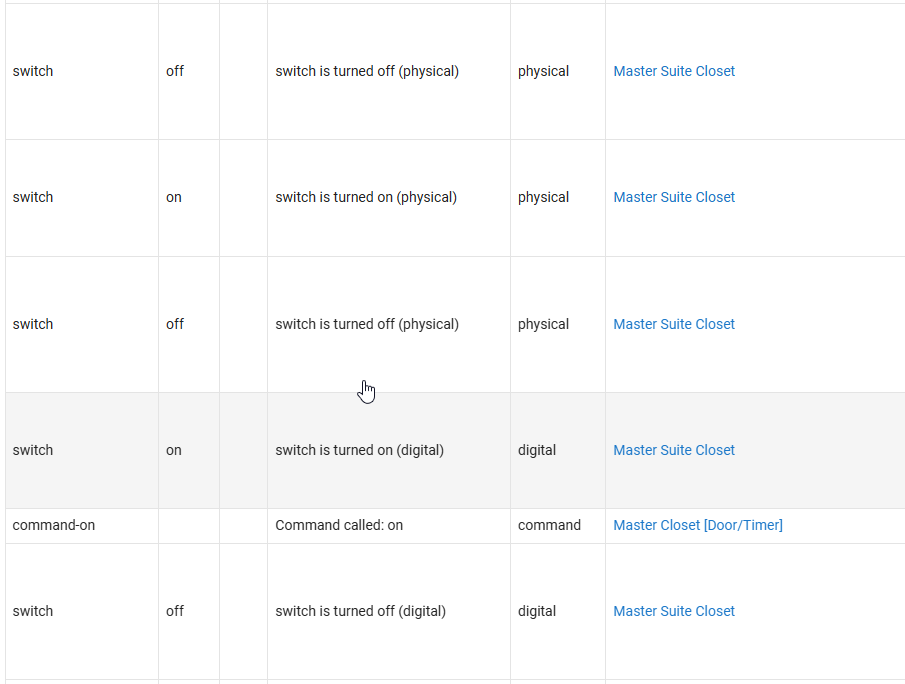
Task: Click 'switch is turned on (digital)' description
Action: click(x=359, y=450)
